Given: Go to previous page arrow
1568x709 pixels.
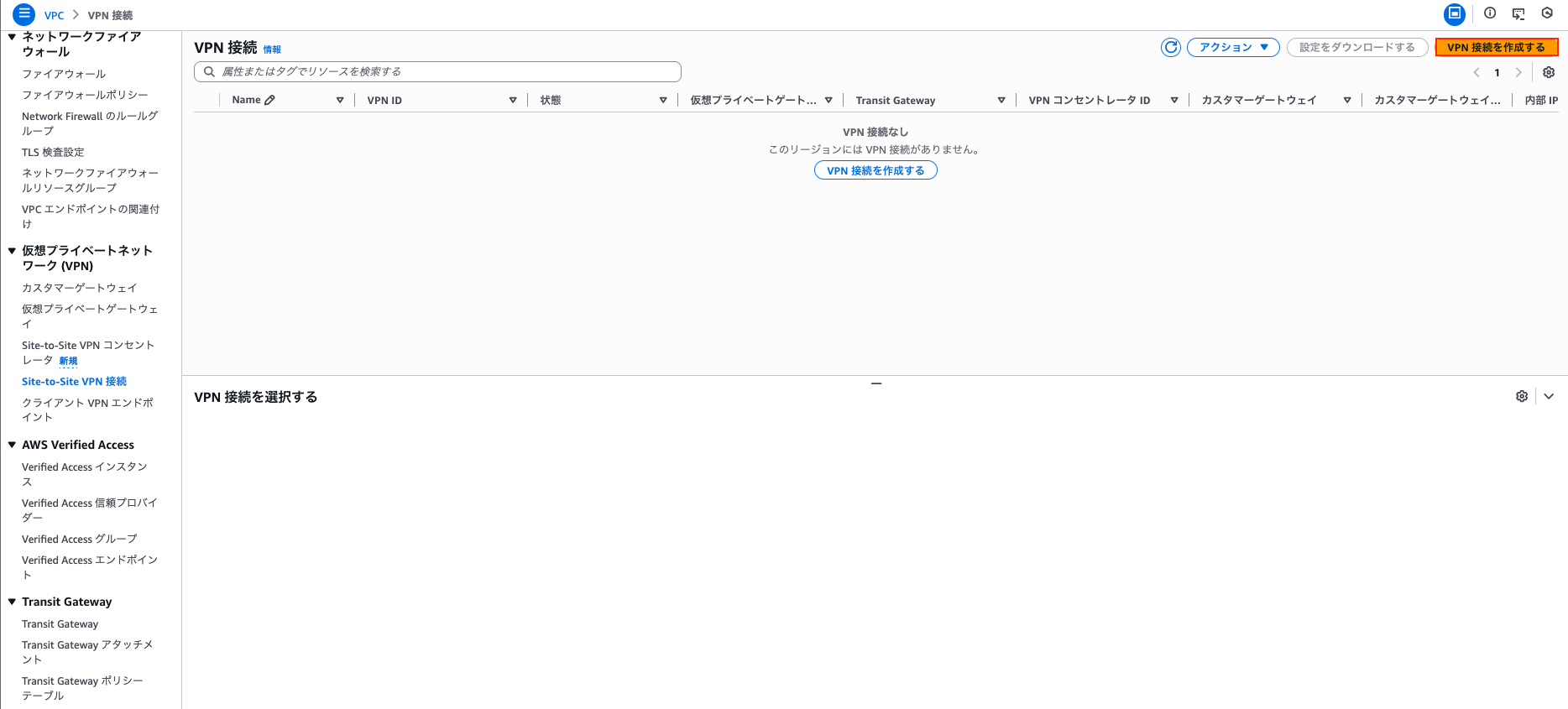Looking at the screenshot, I should pos(1477,72).
